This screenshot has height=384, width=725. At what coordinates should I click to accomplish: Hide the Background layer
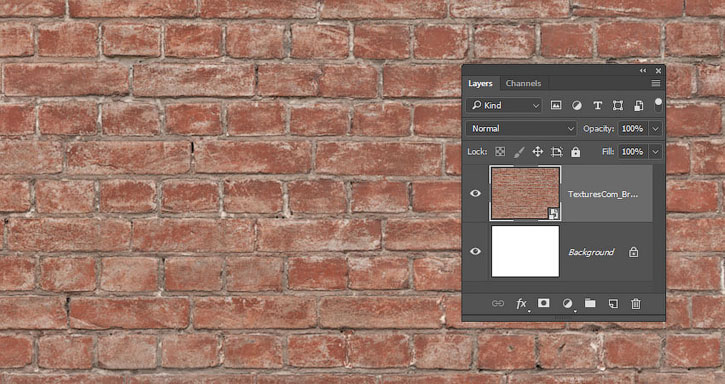click(x=475, y=251)
